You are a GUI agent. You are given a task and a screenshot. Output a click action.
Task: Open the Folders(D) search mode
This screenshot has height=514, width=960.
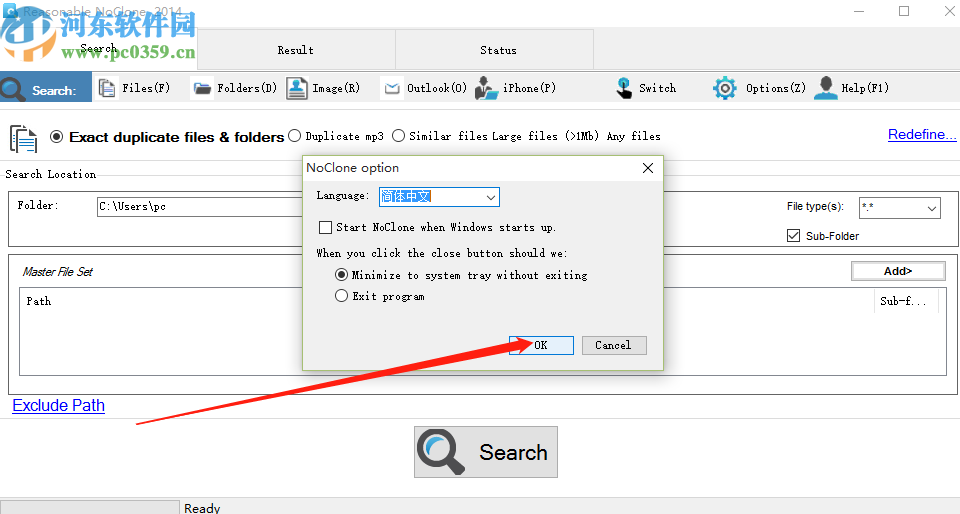tap(235, 88)
